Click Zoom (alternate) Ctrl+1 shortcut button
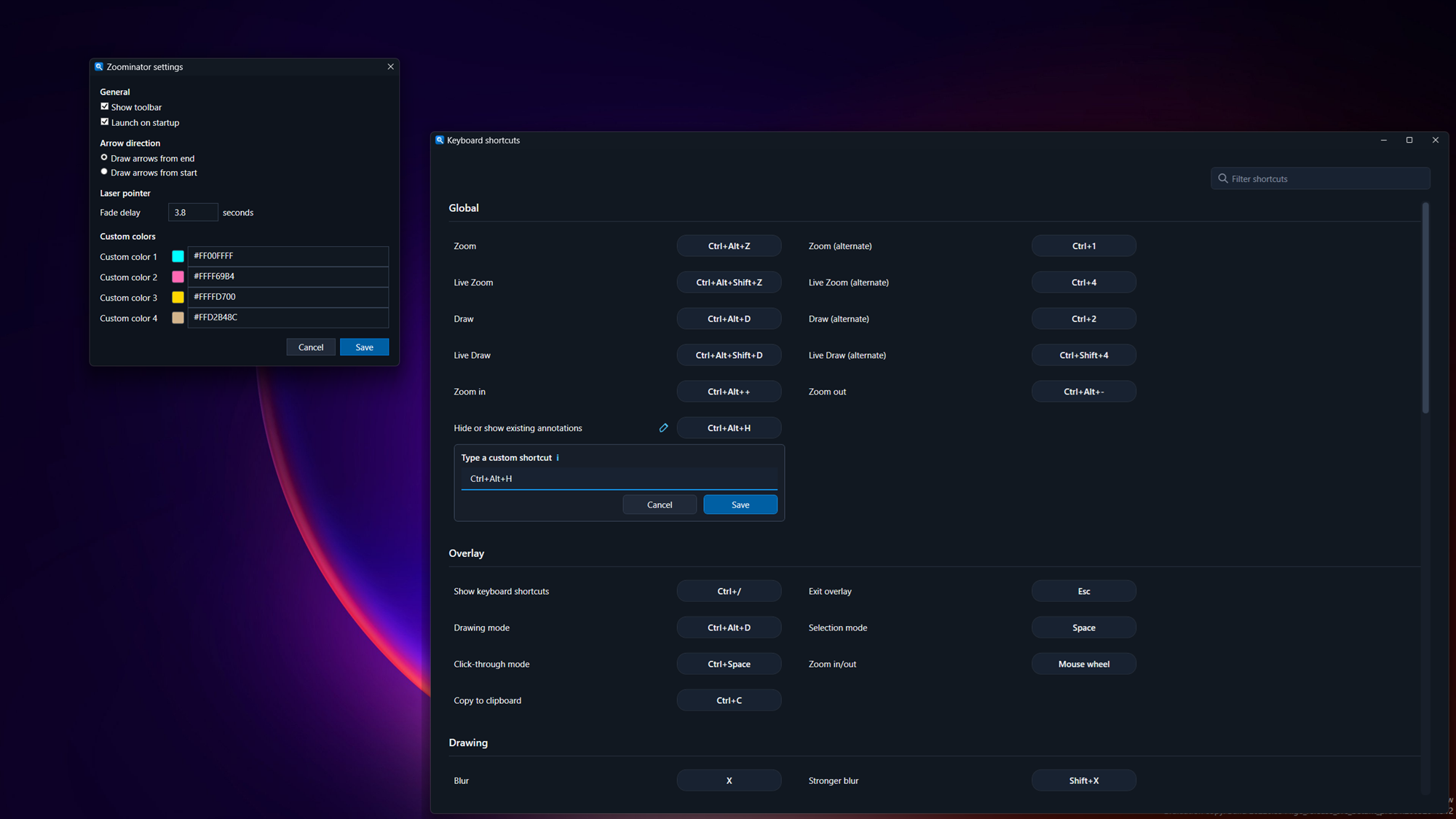The image size is (1456, 819). point(1084,246)
